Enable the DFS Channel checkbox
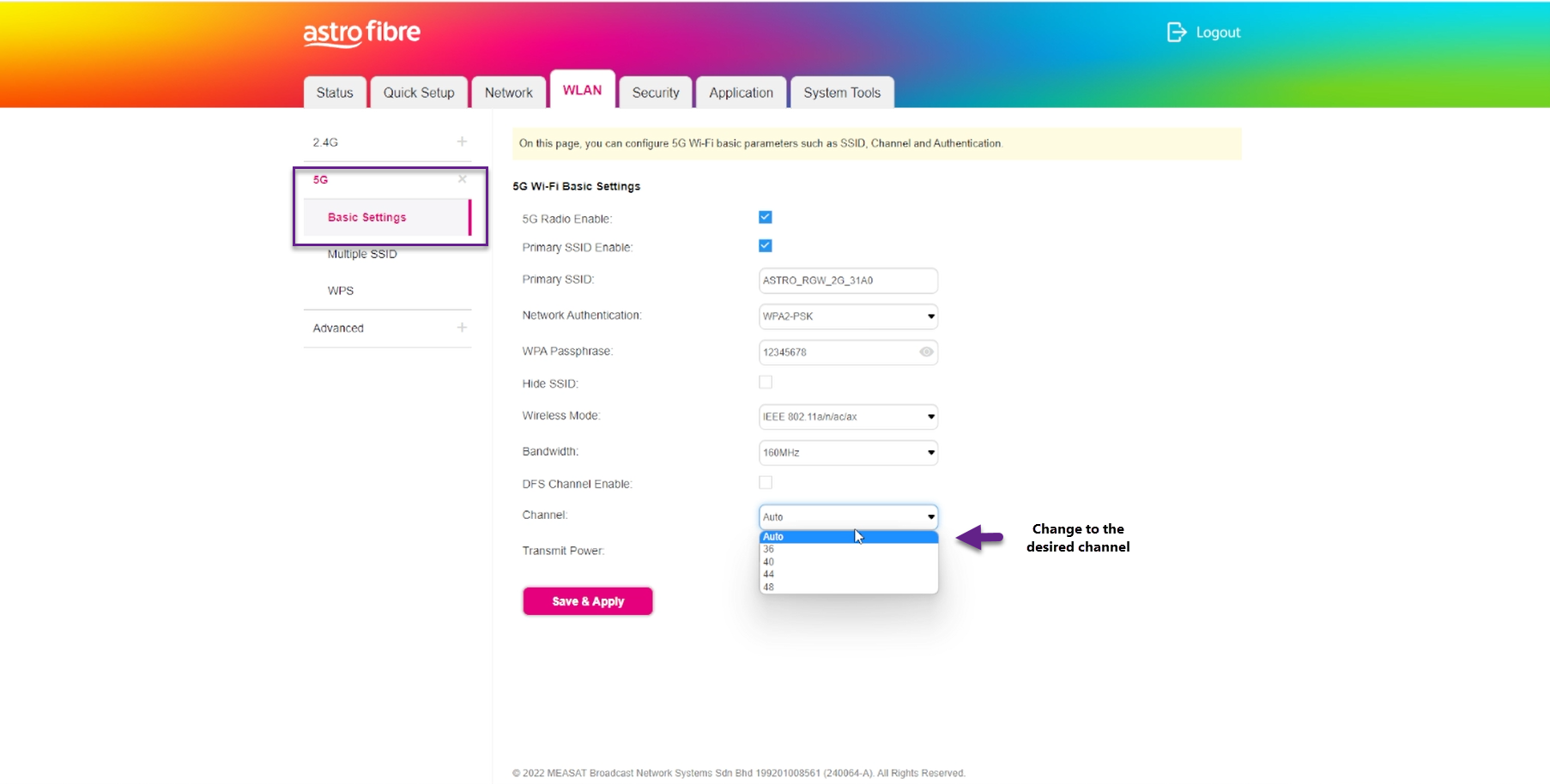The image size is (1550, 784). click(766, 483)
